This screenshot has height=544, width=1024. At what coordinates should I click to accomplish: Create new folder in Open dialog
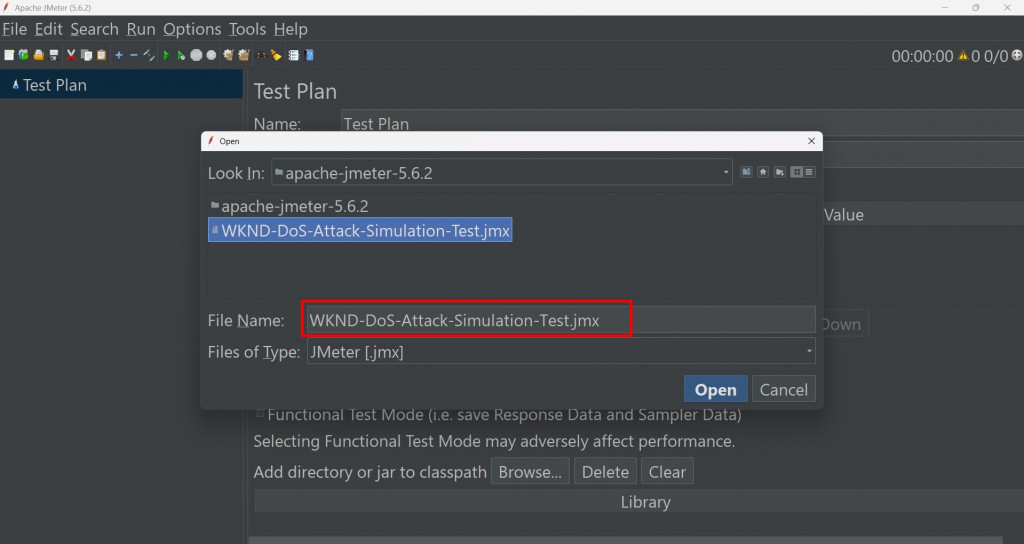point(780,172)
